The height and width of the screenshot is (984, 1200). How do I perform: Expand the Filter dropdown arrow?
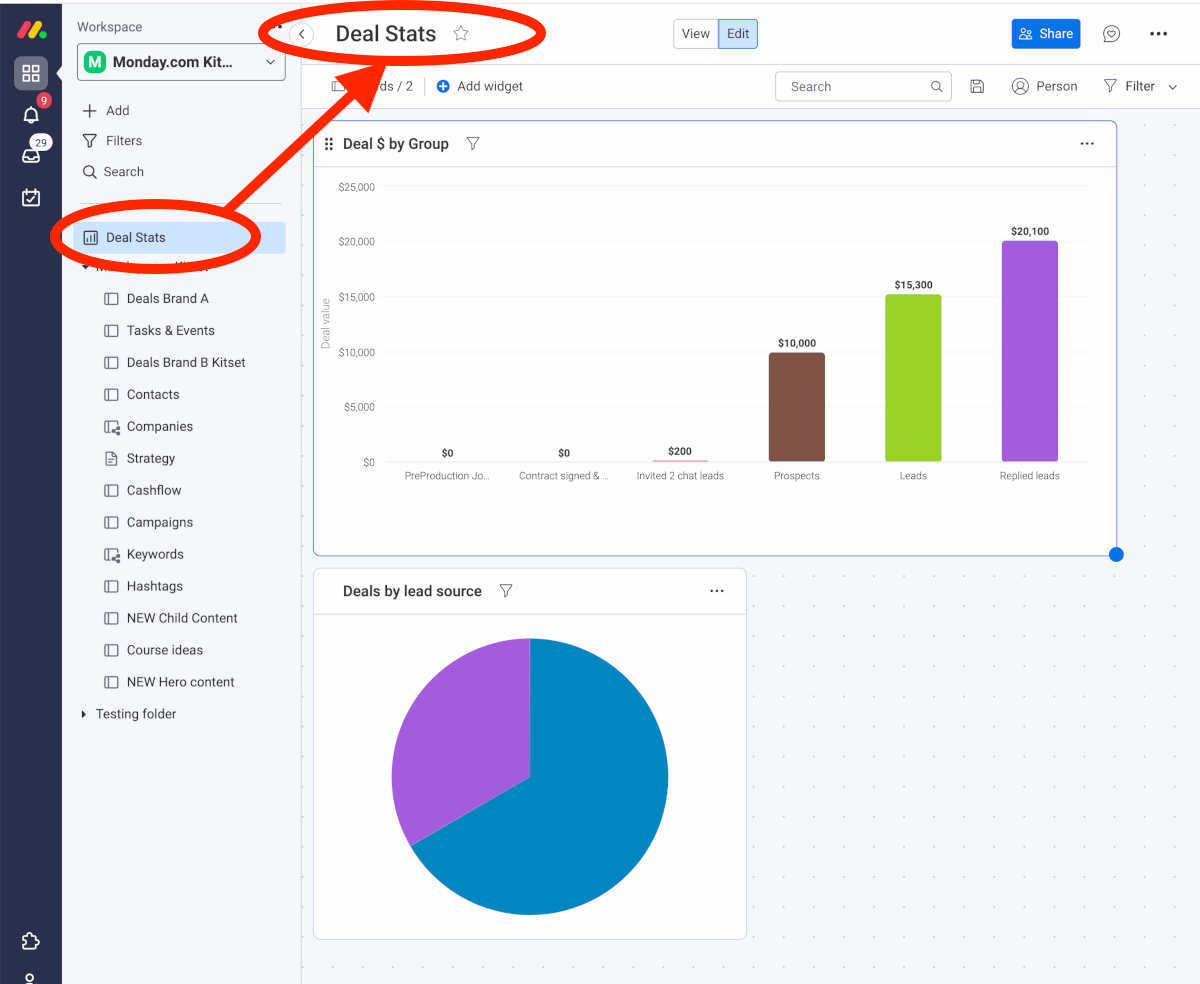point(1173,87)
